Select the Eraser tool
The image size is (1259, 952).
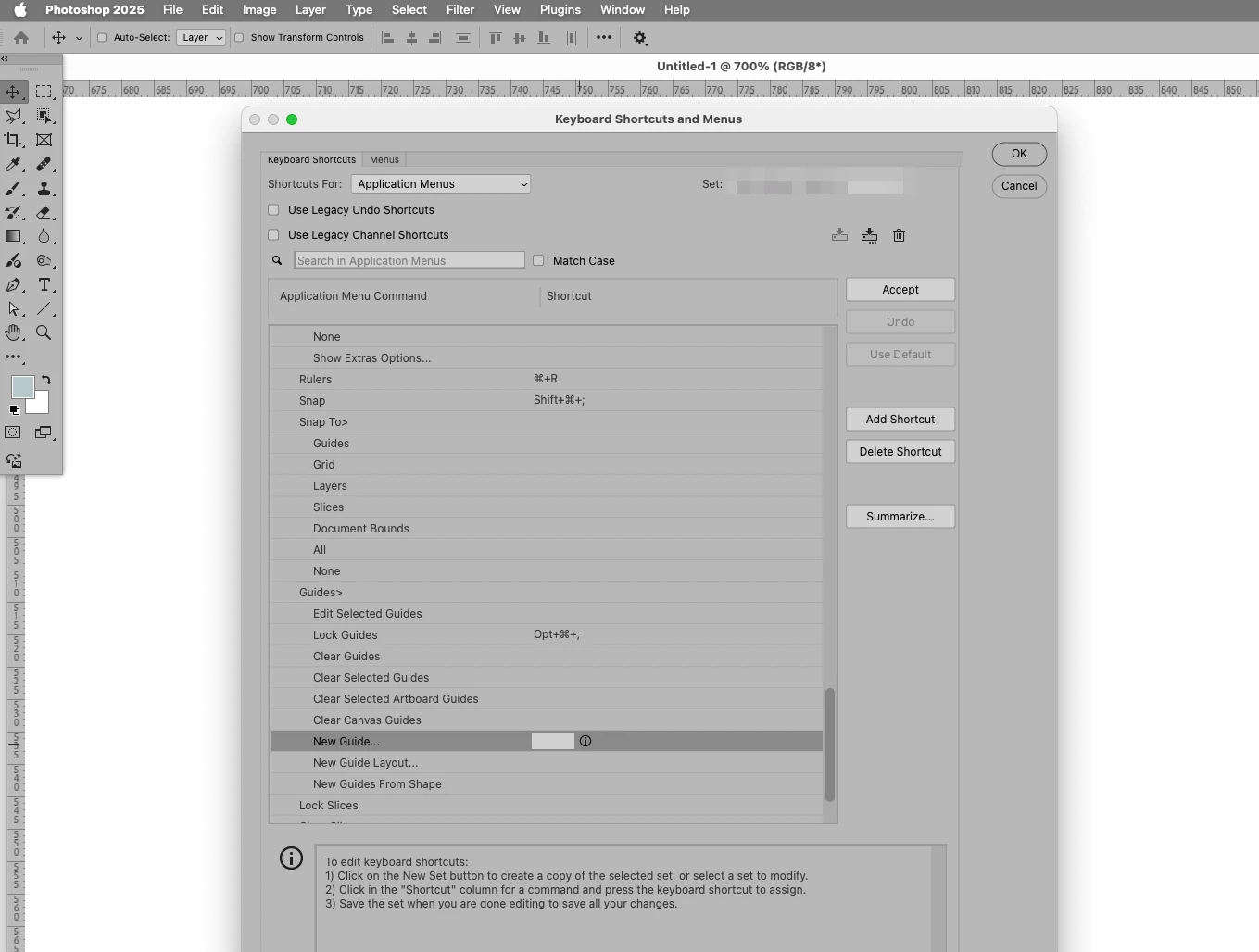click(x=44, y=212)
